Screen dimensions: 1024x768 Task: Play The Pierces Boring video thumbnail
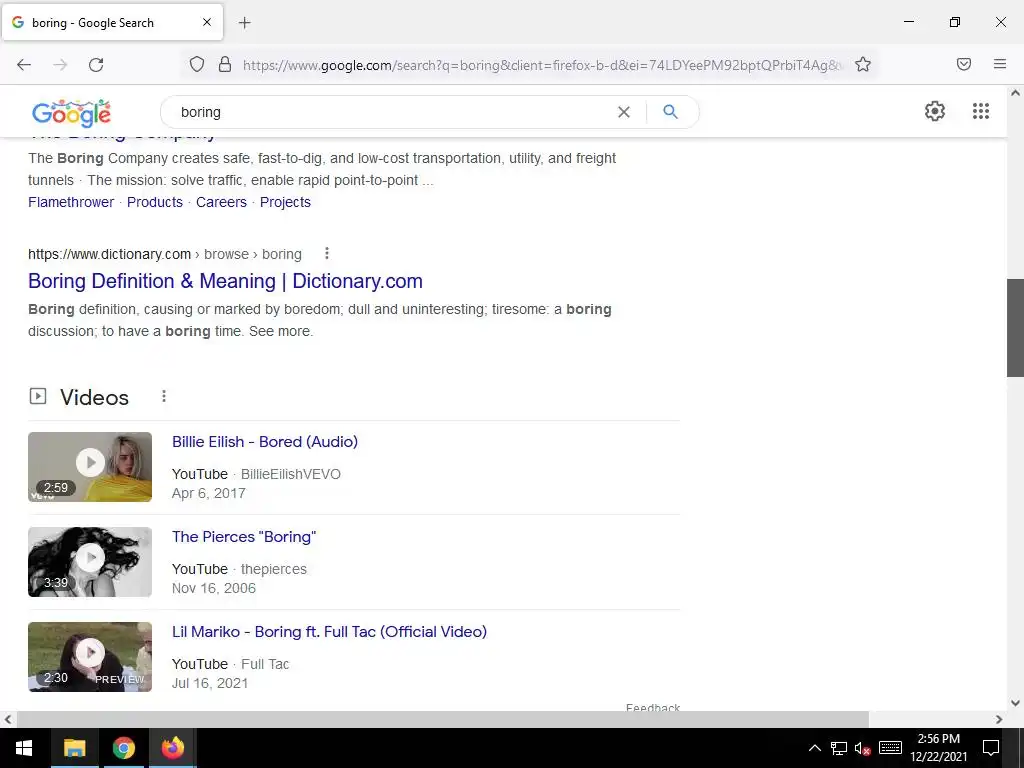tap(90, 562)
